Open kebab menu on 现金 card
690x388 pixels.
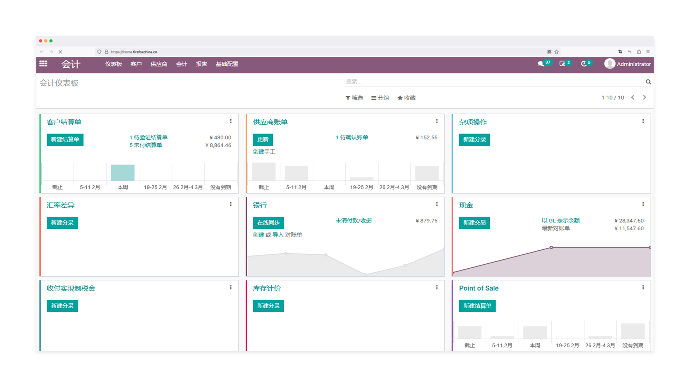pos(643,204)
